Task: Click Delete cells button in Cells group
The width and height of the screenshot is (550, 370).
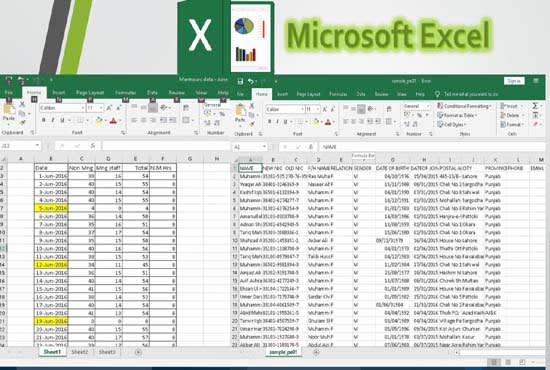Action: (x=511, y=115)
